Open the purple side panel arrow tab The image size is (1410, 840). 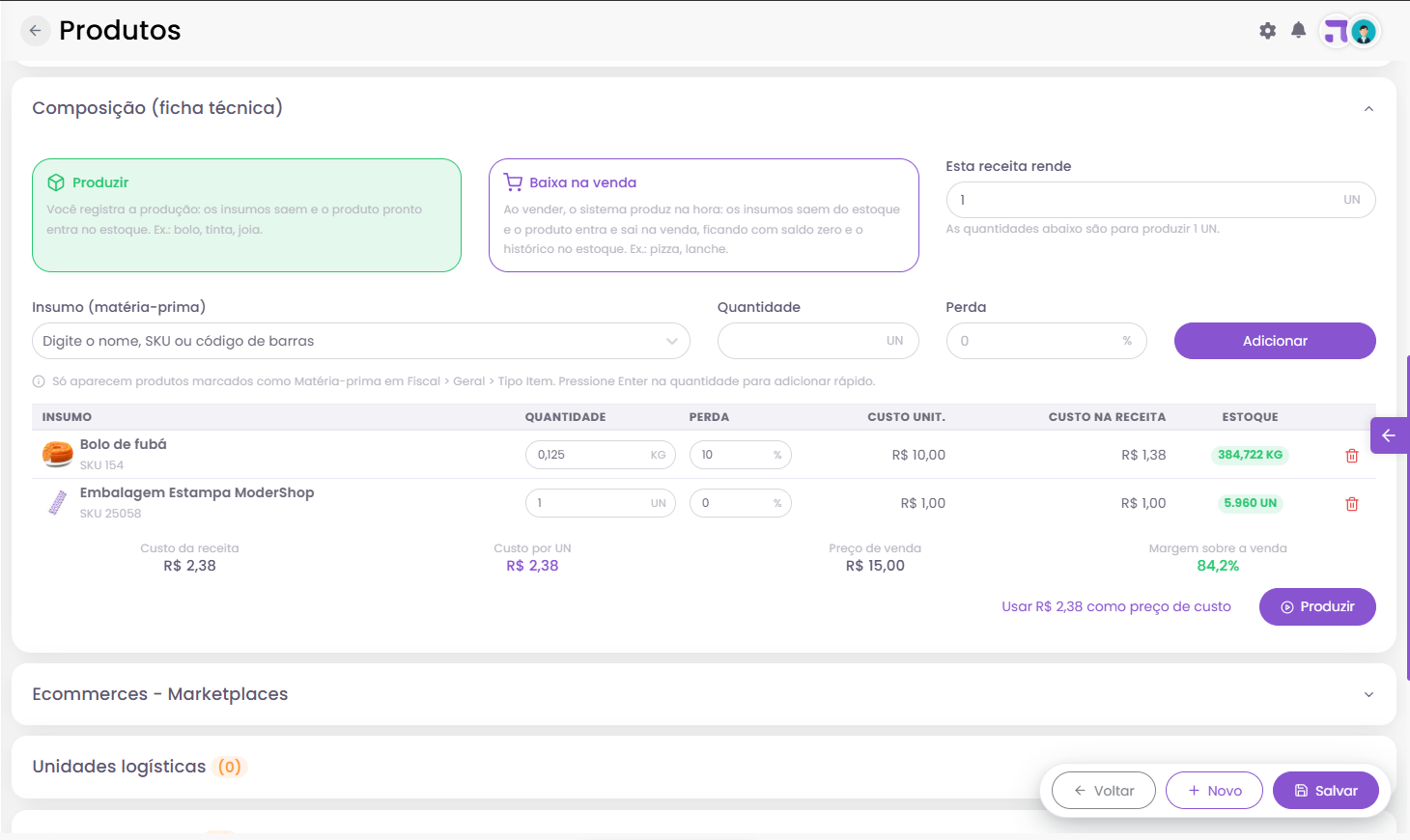click(1389, 435)
